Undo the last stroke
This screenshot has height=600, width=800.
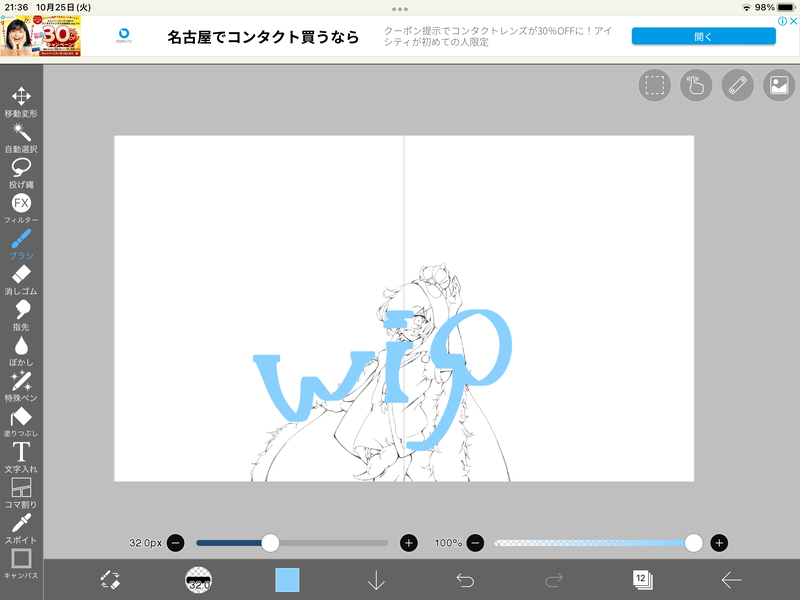point(465,580)
